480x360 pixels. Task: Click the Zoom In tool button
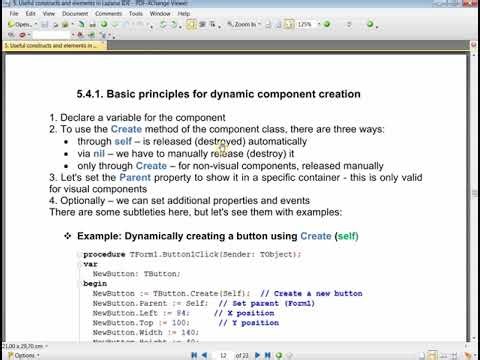(x=242, y=24)
